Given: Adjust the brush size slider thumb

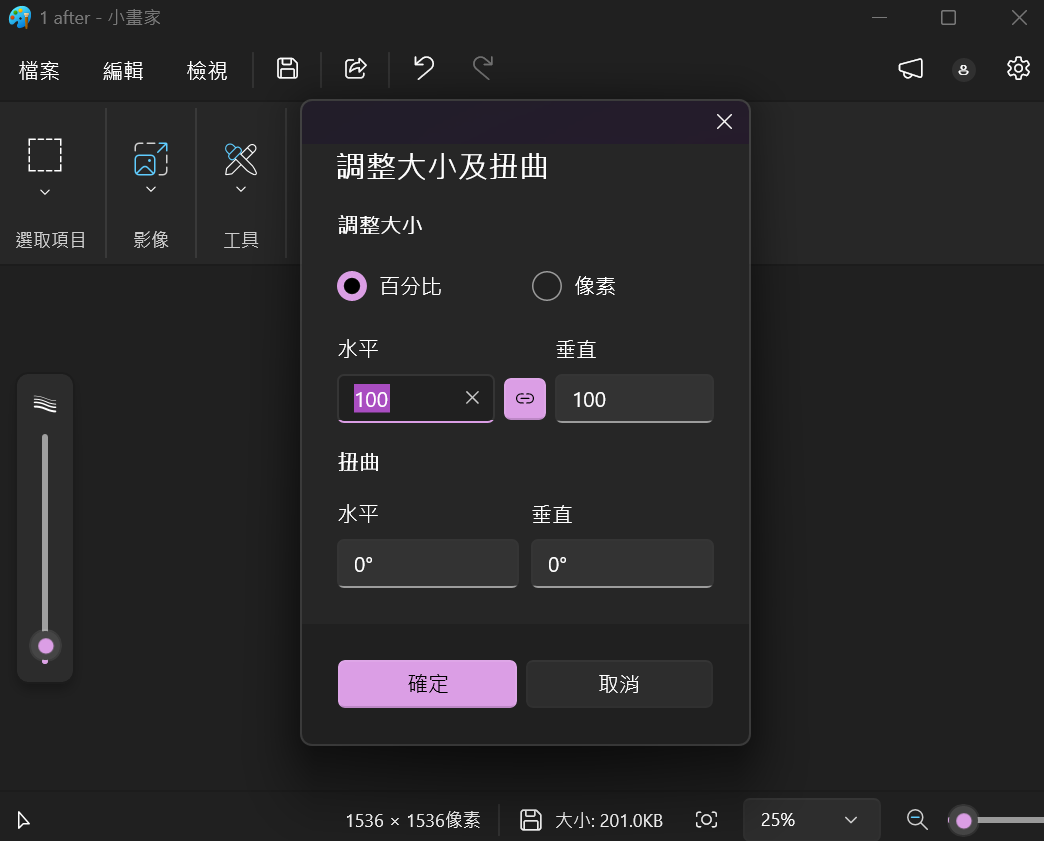Looking at the screenshot, I should 45,646.
